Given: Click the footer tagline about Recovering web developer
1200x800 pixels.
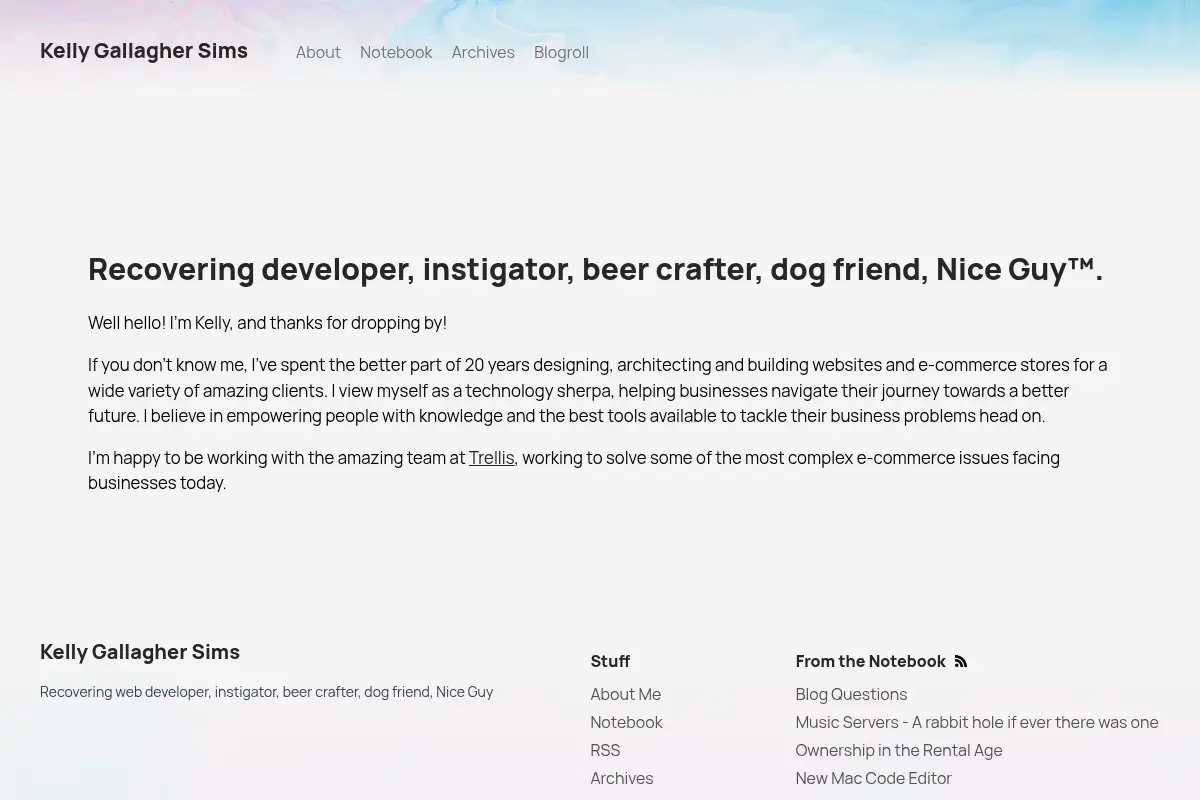Looking at the screenshot, I should pos(266,692).
